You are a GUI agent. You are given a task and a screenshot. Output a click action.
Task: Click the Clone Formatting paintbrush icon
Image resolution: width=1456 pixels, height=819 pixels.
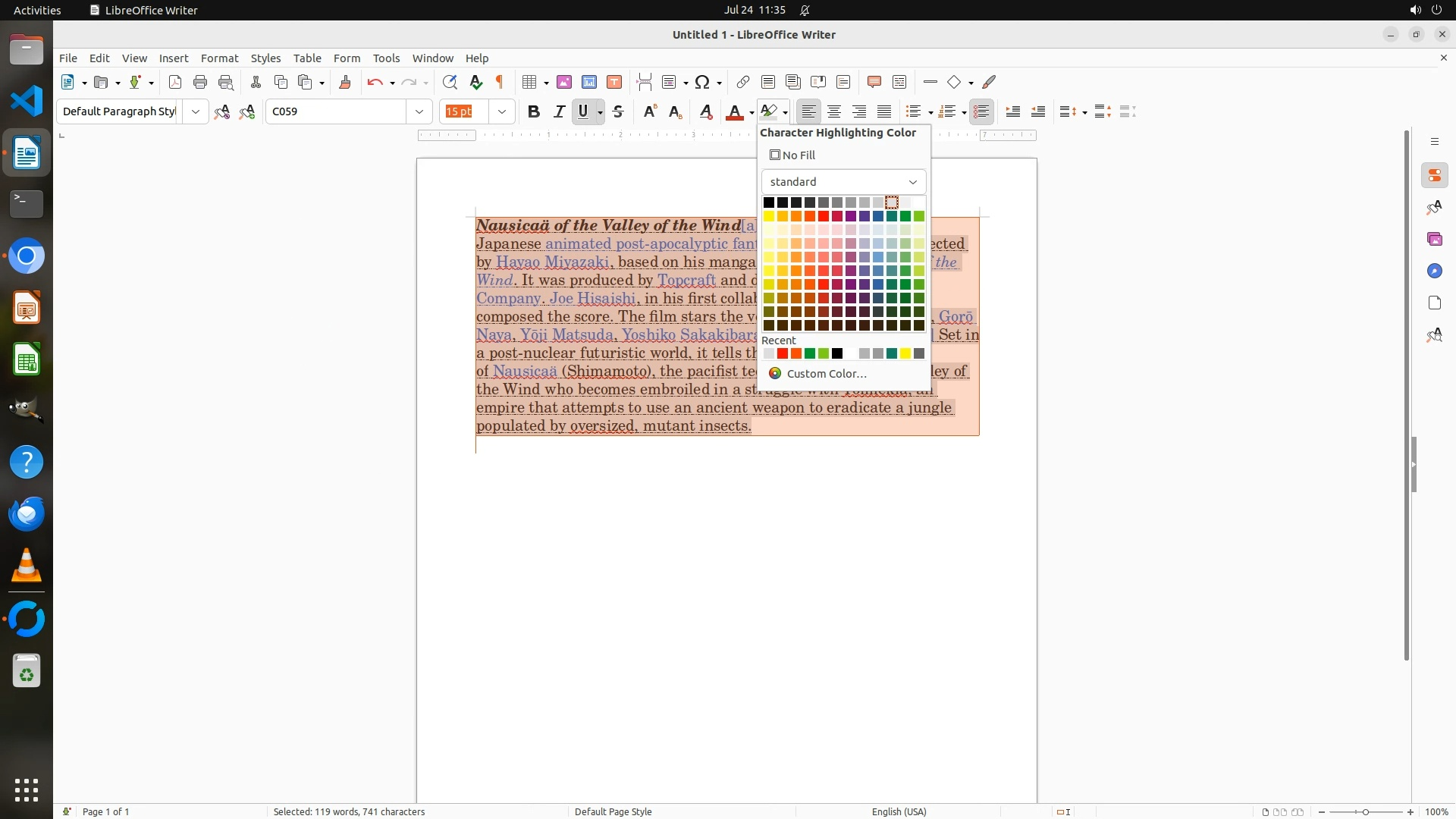coord(345,83)
